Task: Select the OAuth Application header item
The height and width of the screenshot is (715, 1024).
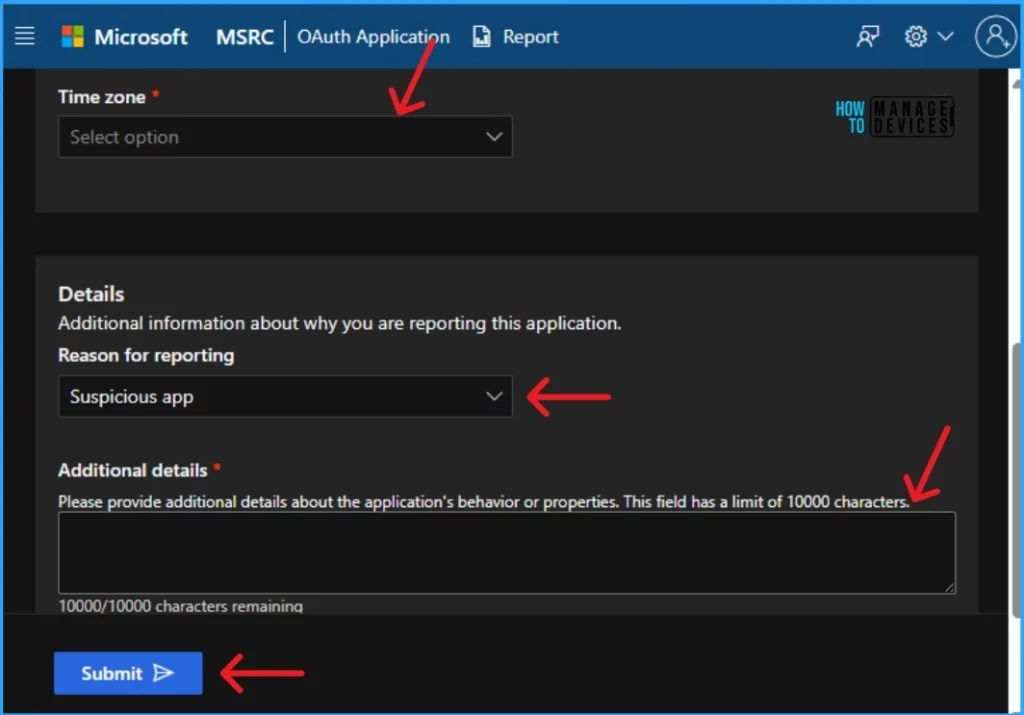Action: point(373,37)
